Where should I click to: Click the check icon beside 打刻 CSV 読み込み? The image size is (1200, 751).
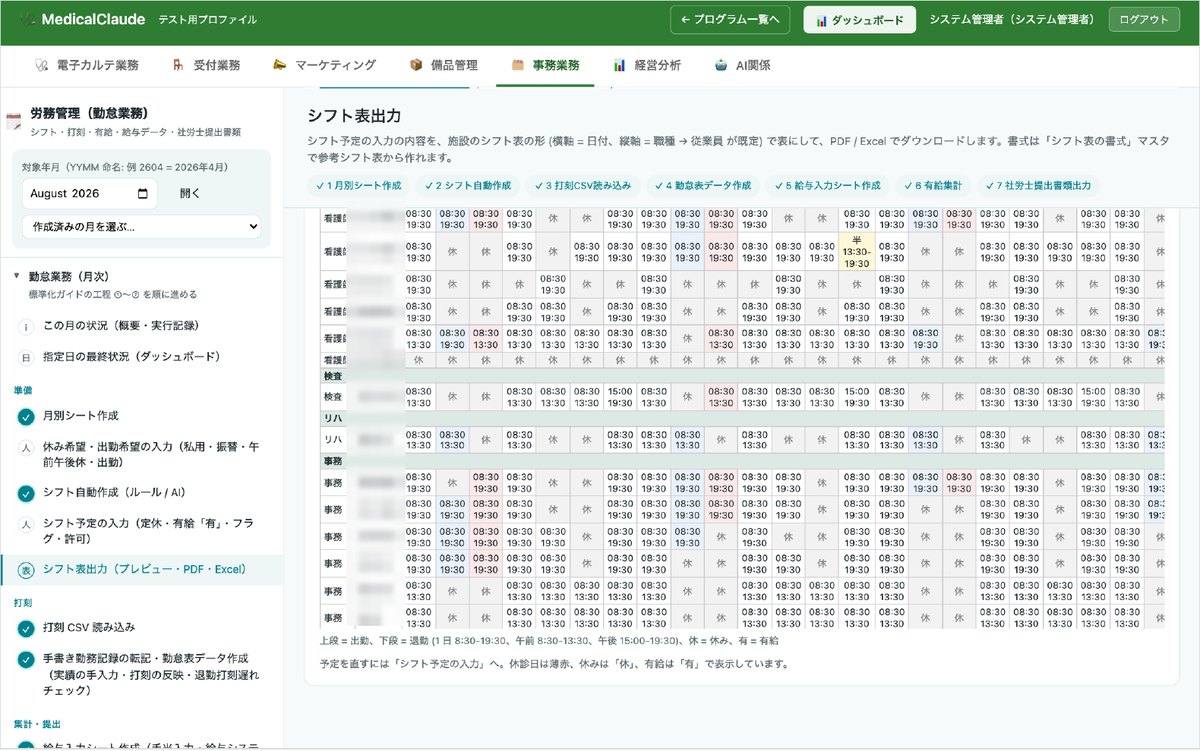coord(26,628)
